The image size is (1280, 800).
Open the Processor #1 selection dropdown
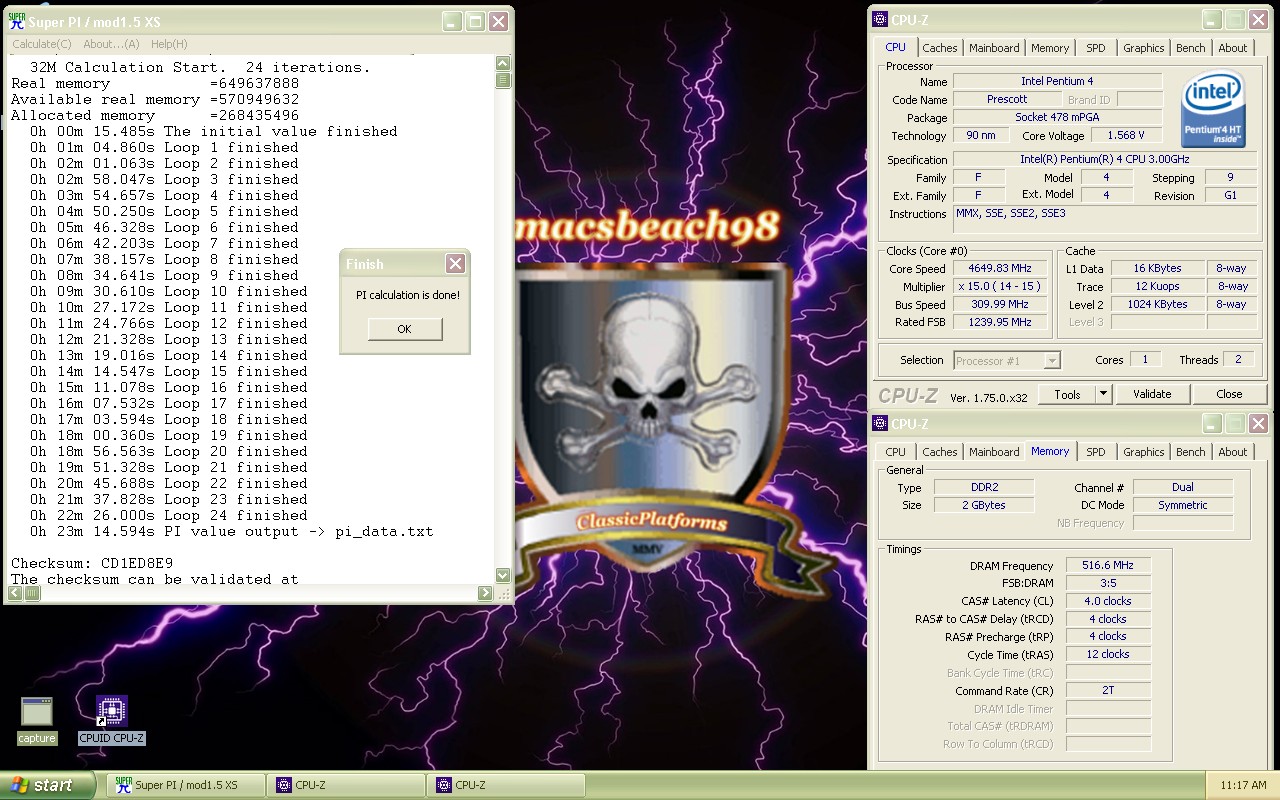[x=1006, y=360]
